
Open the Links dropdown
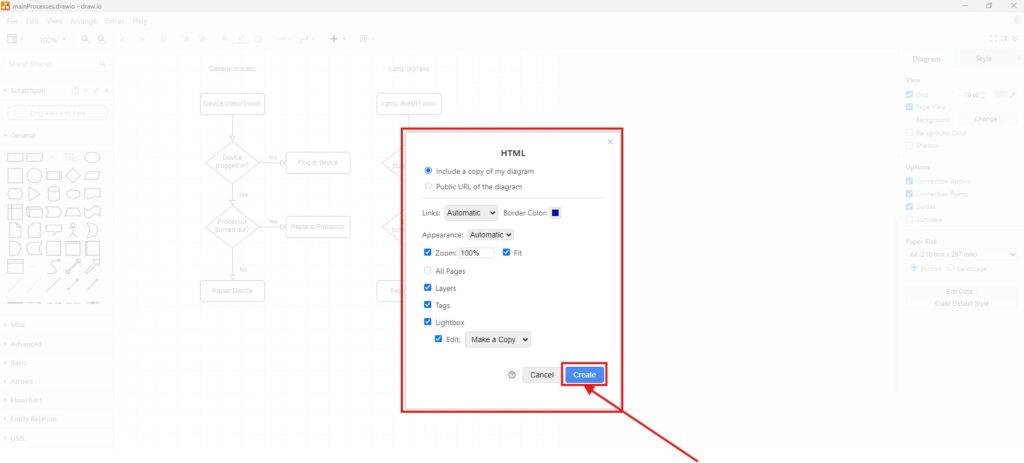click(471, 213)
